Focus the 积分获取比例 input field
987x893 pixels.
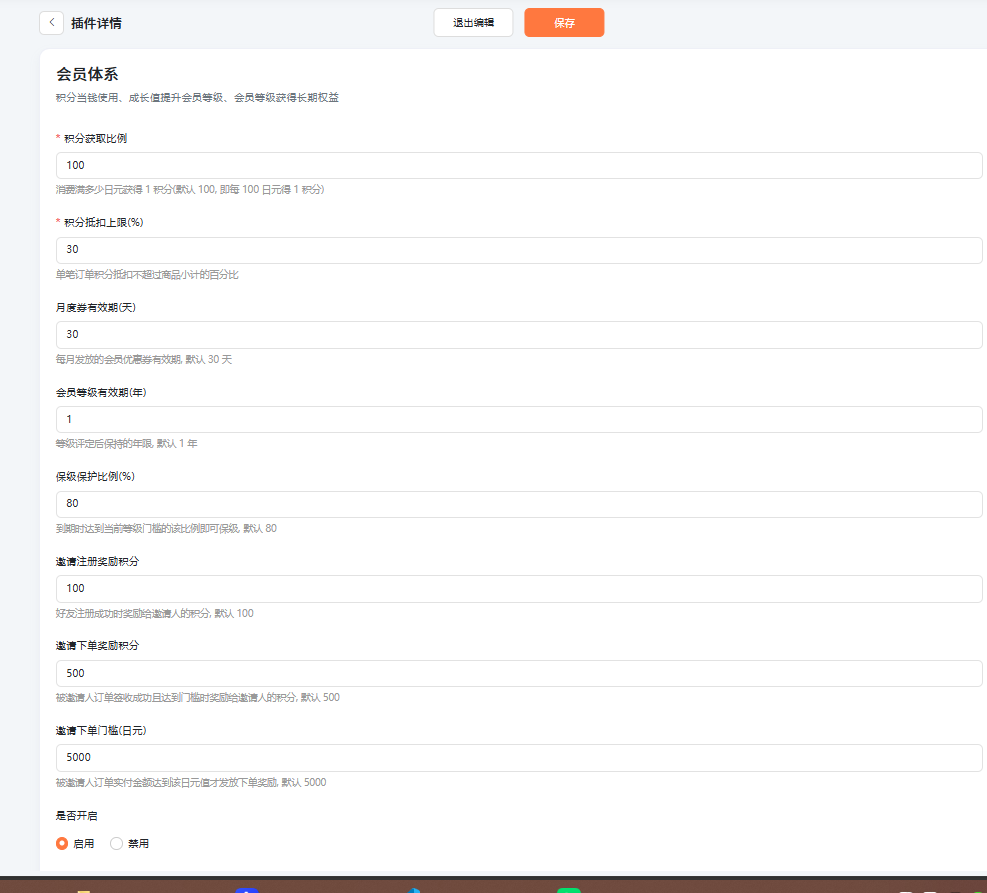[519, 166]
